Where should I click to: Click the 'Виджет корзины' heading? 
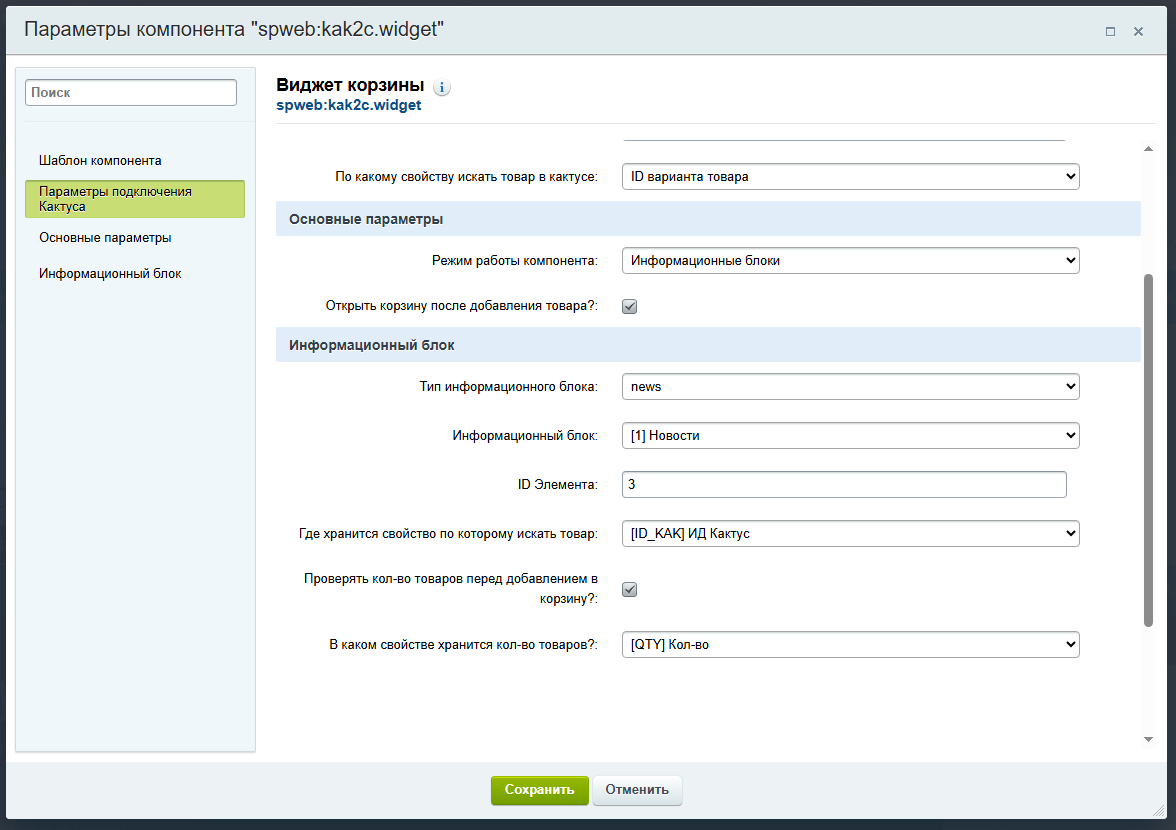(x=350, y=85)
